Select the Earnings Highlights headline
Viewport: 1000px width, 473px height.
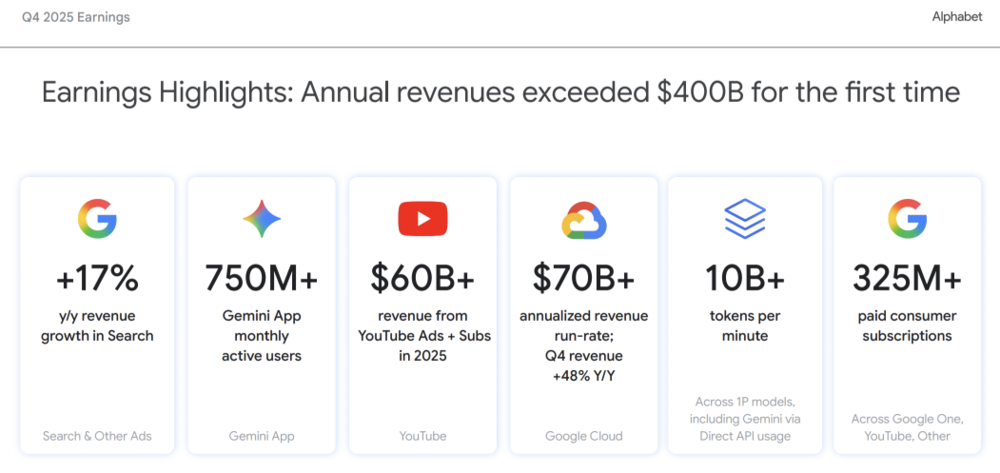(500, 93)
